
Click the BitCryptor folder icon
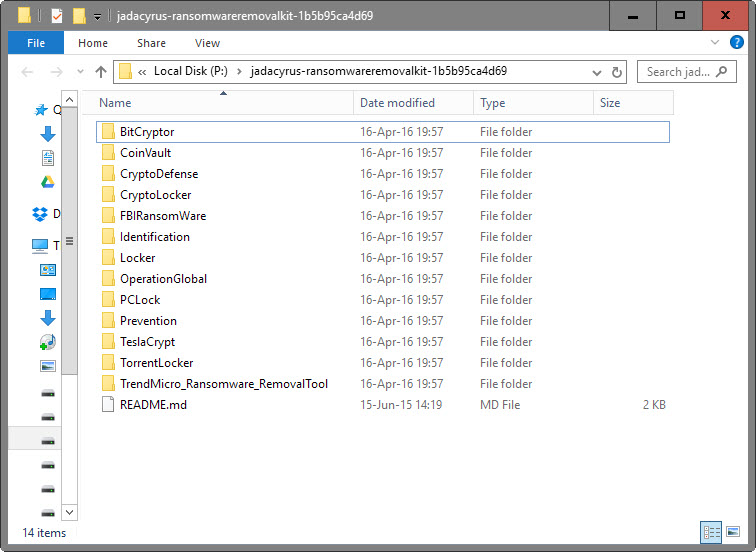click(108, 132)
